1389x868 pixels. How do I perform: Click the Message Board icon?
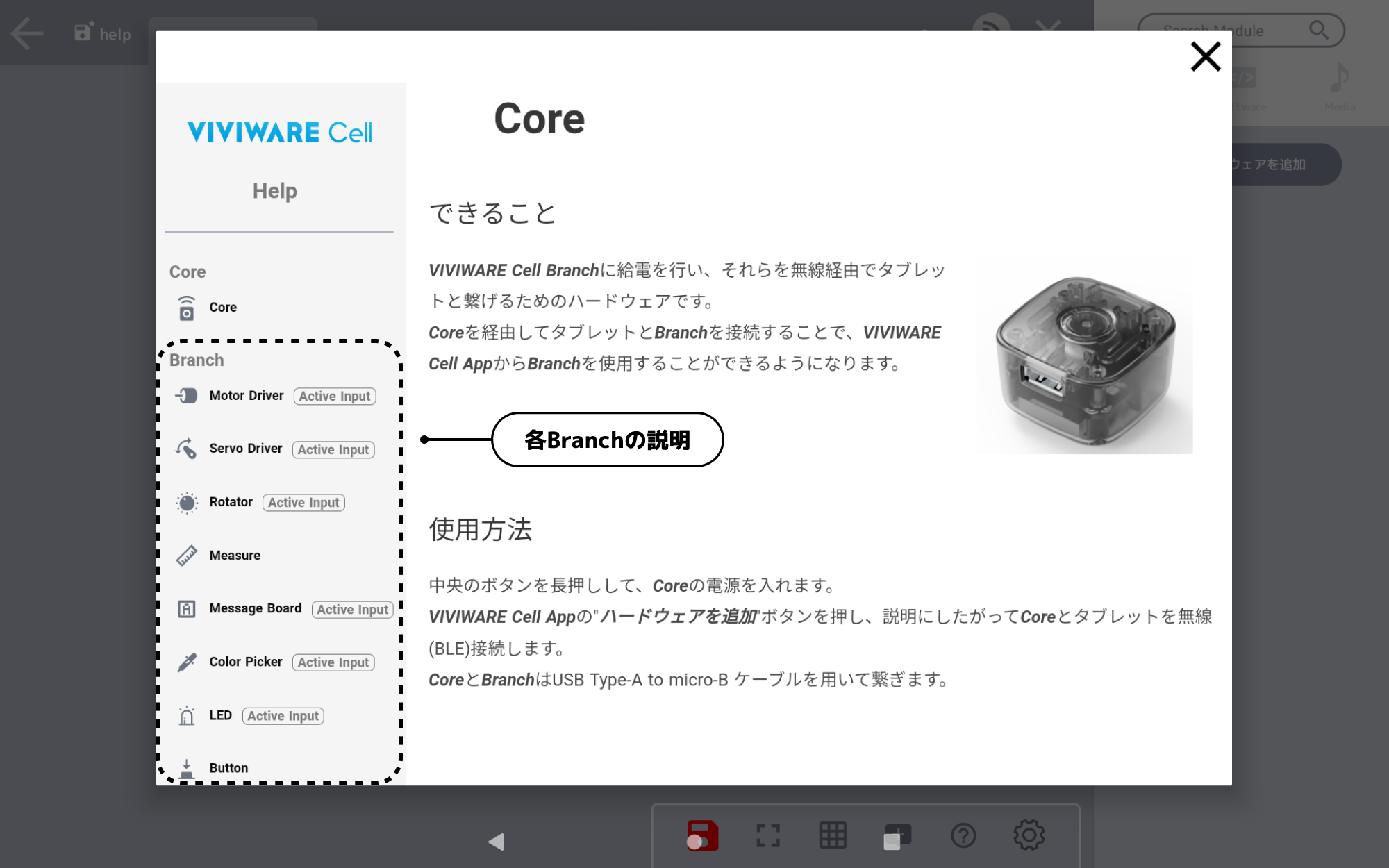[x=186, y=609]
